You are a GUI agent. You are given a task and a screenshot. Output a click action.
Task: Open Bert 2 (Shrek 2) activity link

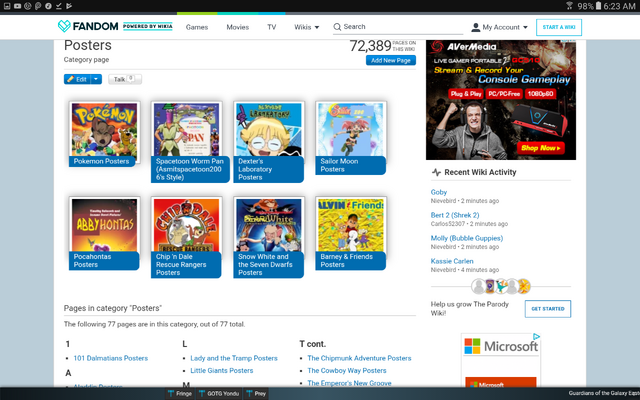click(455, 215)
